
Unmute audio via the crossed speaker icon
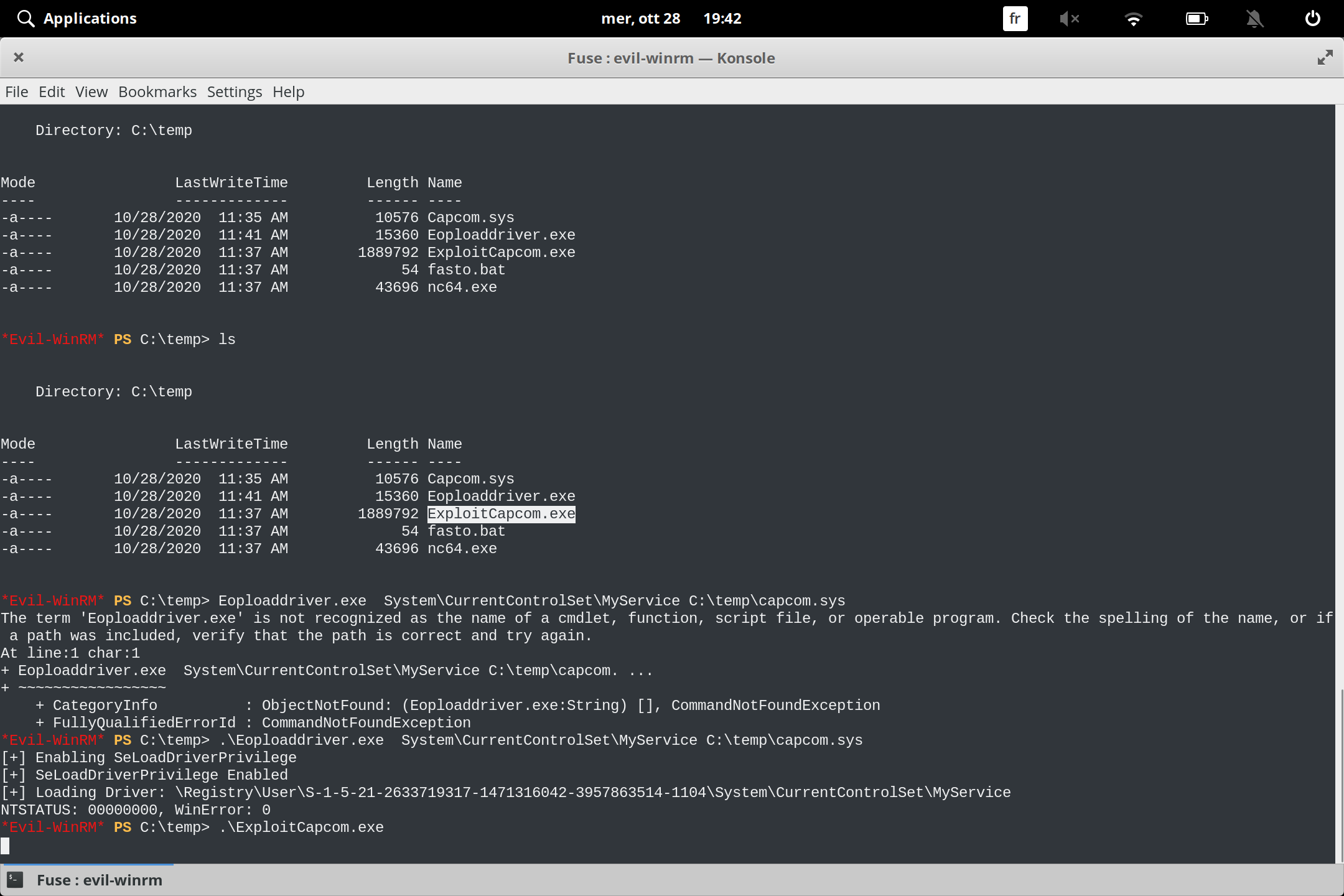point(1070,18)
